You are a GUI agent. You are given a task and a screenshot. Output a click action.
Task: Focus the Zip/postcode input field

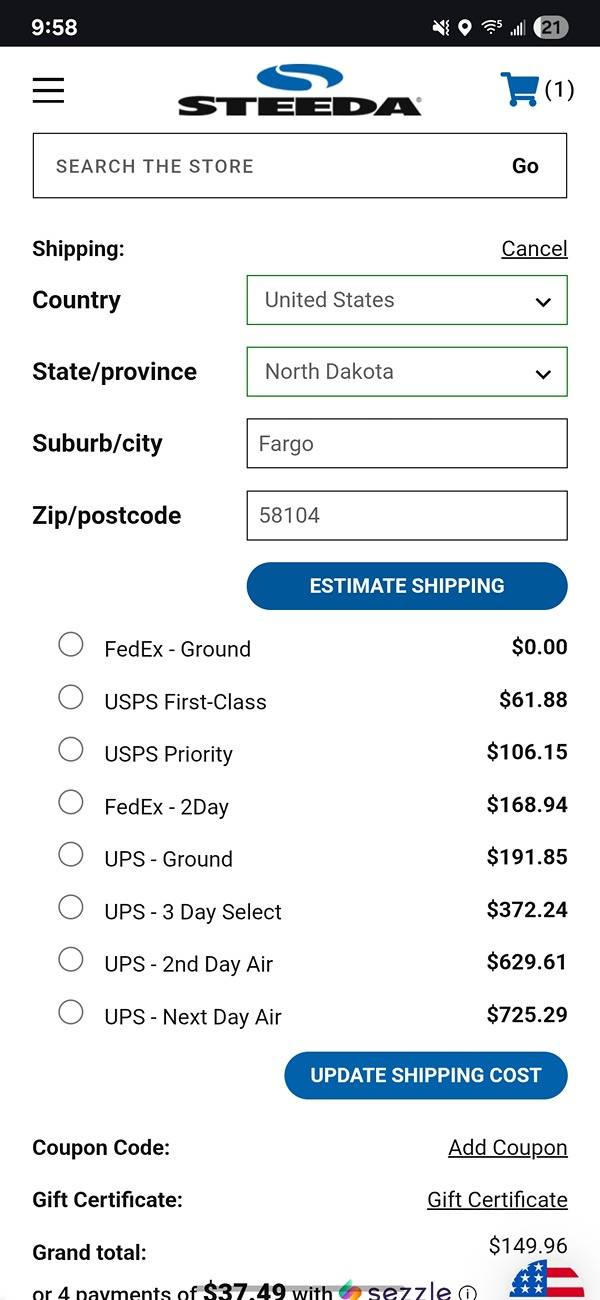[407, 516]
